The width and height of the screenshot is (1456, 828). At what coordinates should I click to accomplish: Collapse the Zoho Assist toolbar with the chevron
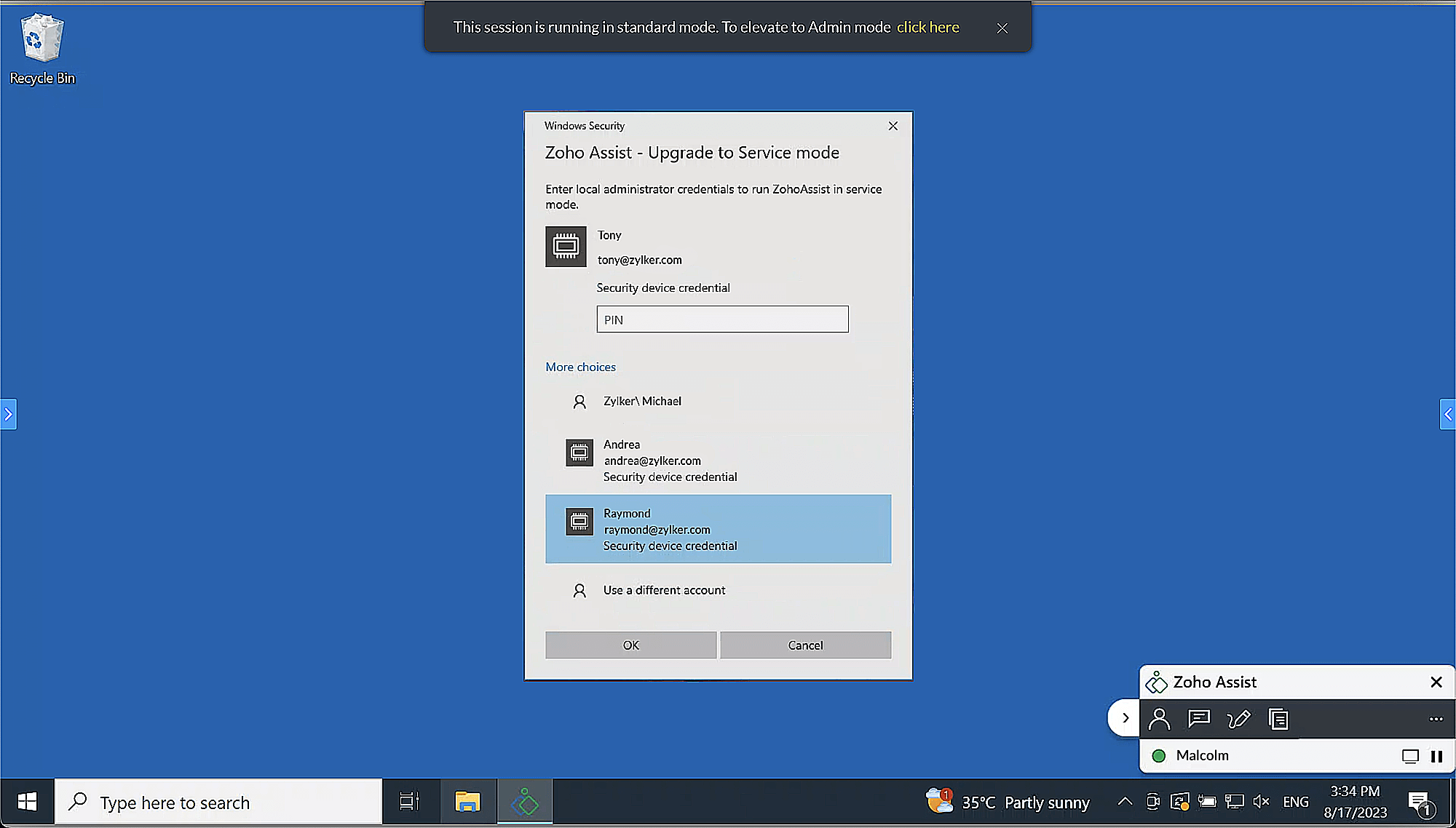coord(1123,717)
